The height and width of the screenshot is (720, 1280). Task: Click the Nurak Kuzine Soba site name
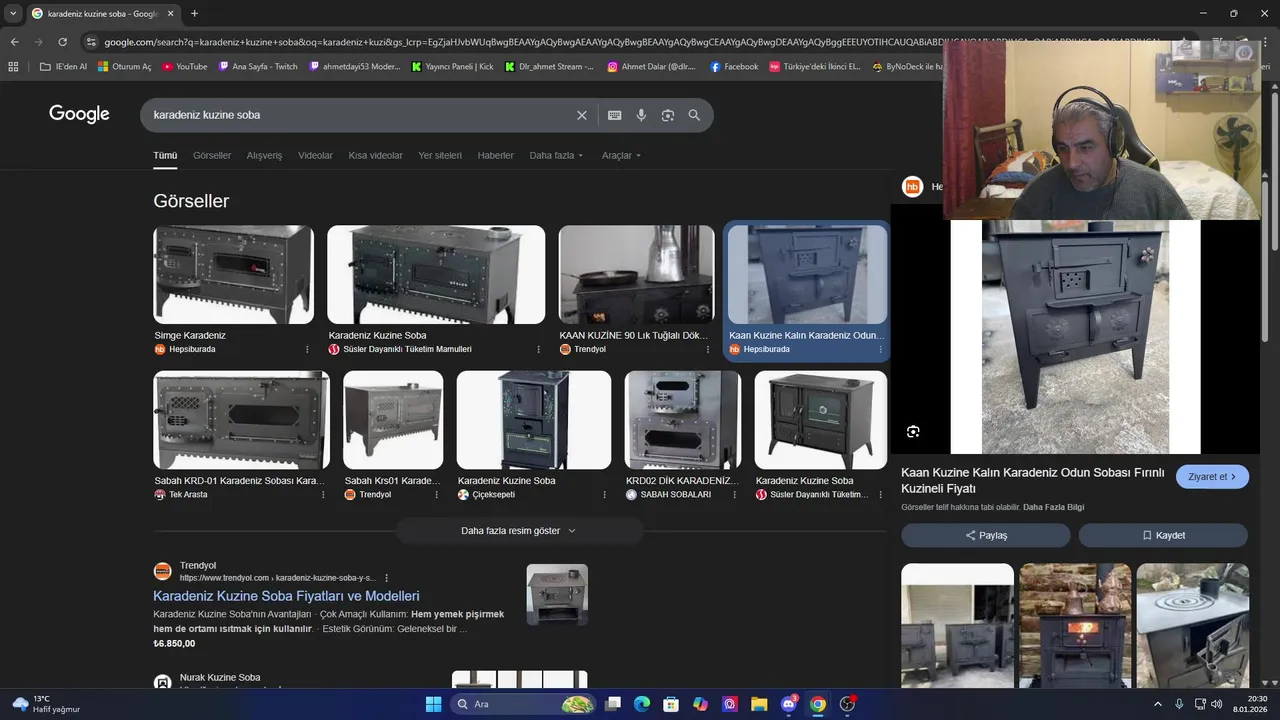220,677
